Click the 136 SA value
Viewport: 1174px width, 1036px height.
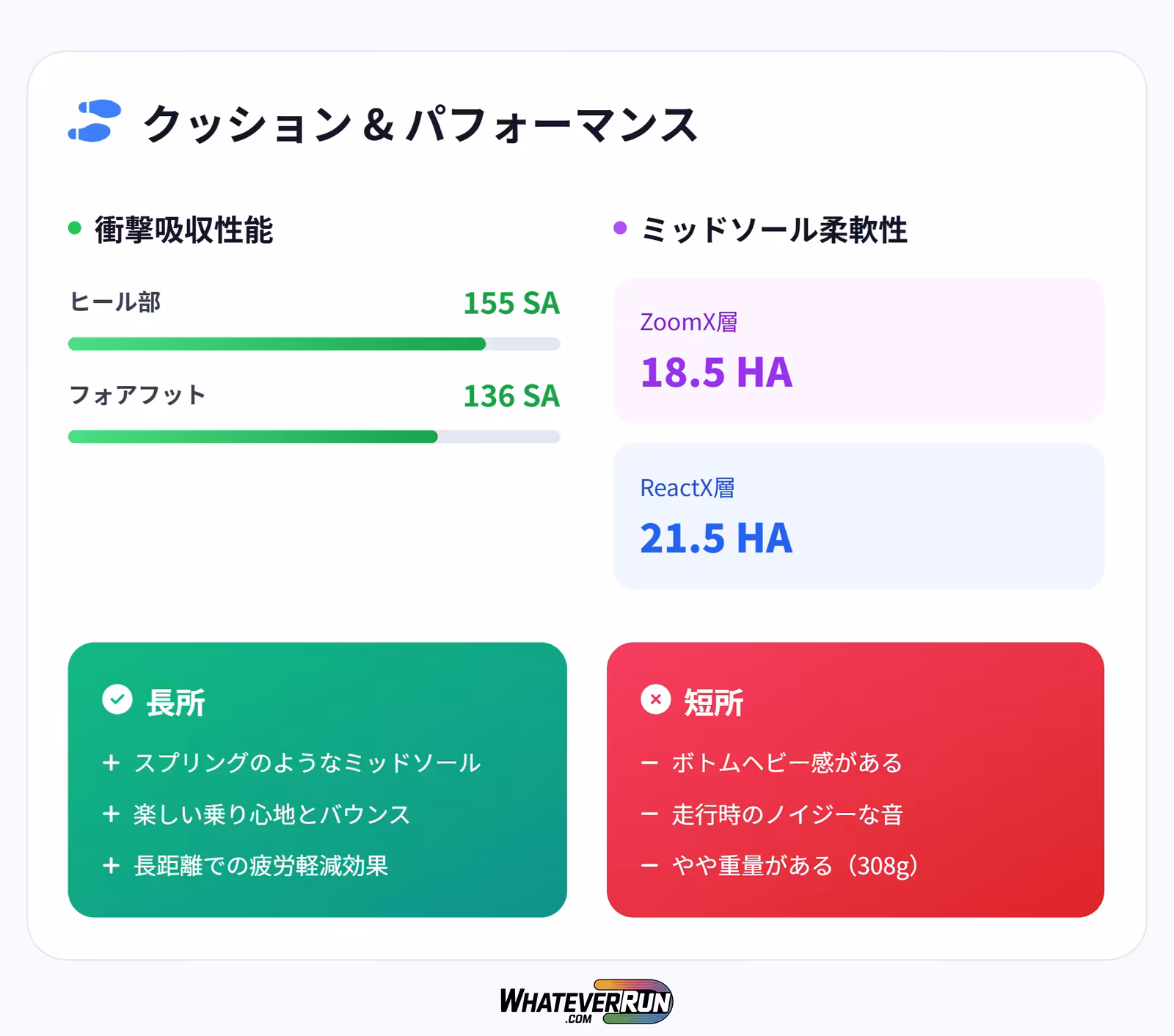[511, 396]
